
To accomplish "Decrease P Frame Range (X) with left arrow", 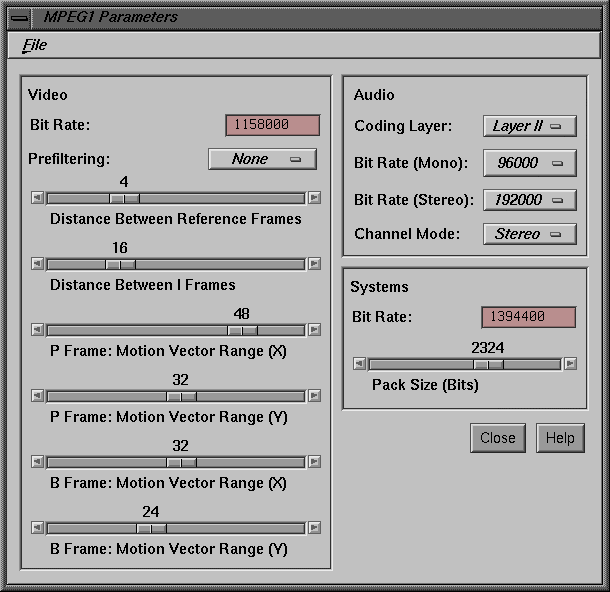I will pos(38,330).
